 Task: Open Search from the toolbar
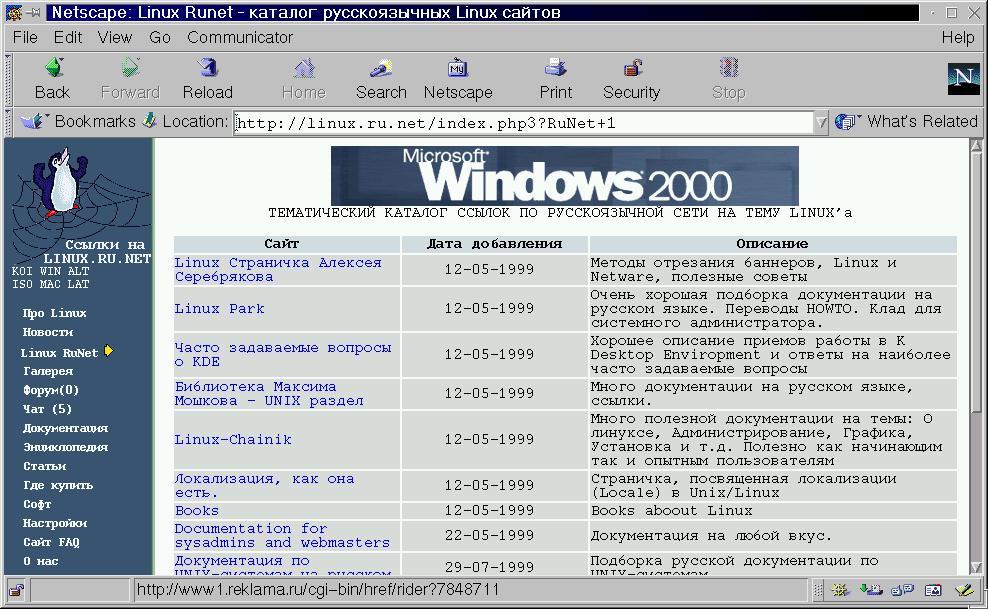[x=381, y=68]
